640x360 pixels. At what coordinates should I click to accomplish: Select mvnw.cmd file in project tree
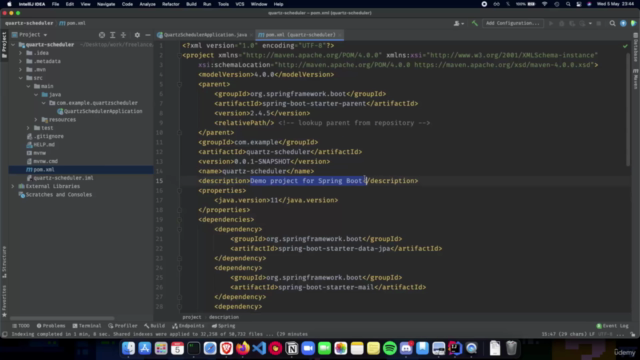click(42, 161)
